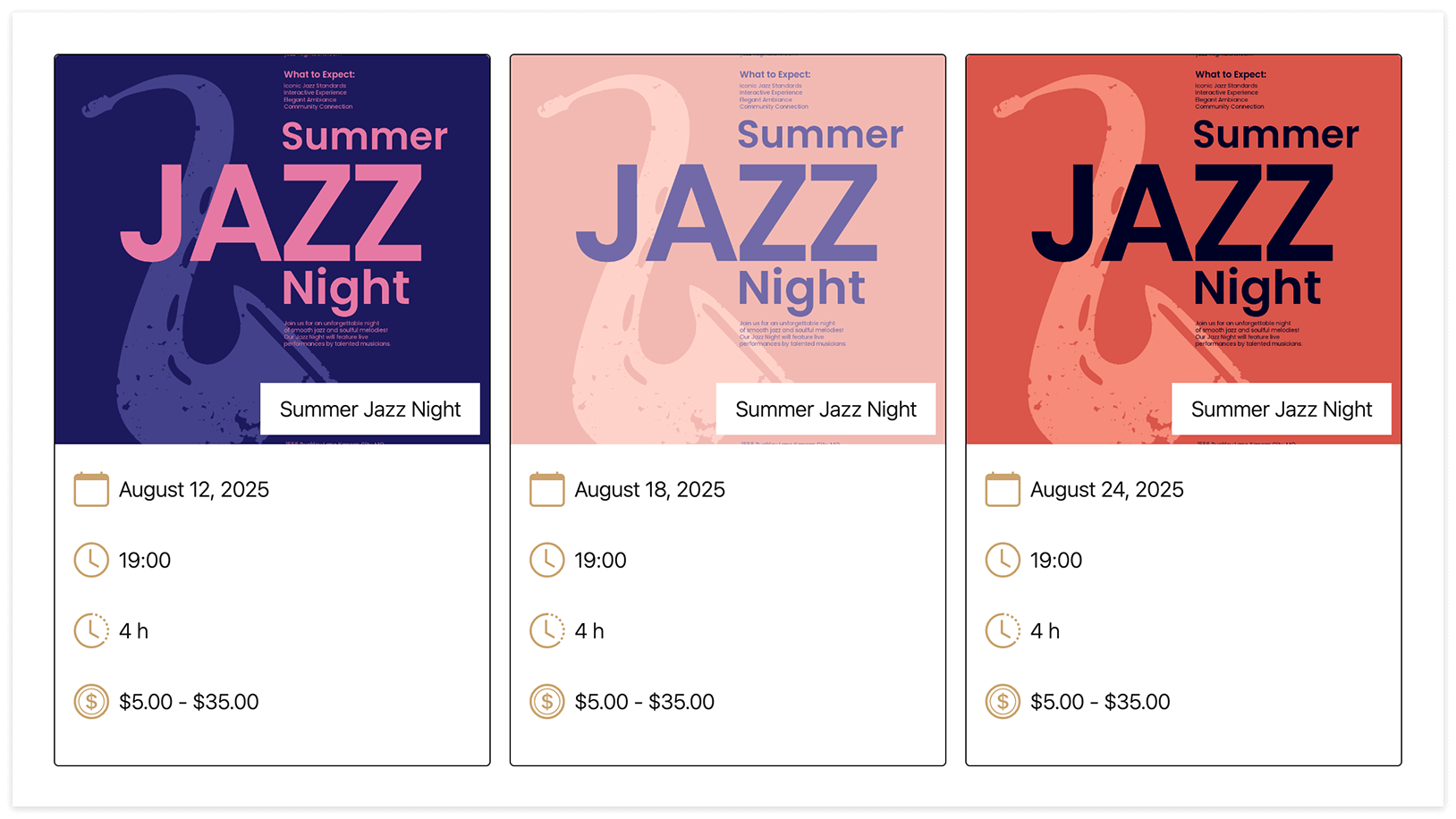Click the calendar icon beside August 24, 2025
Image resolution: width=1456 pixels, height=819 pixels.
point(1003,490)
